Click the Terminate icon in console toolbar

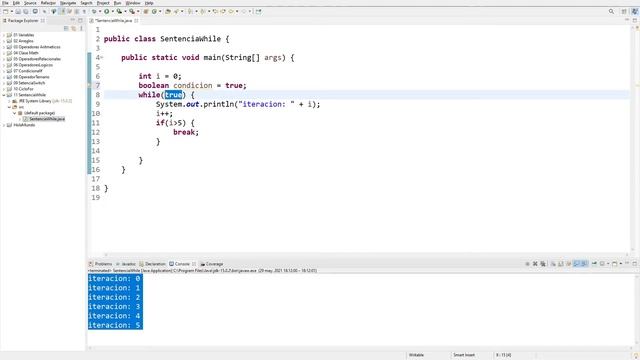coord(527,264)
